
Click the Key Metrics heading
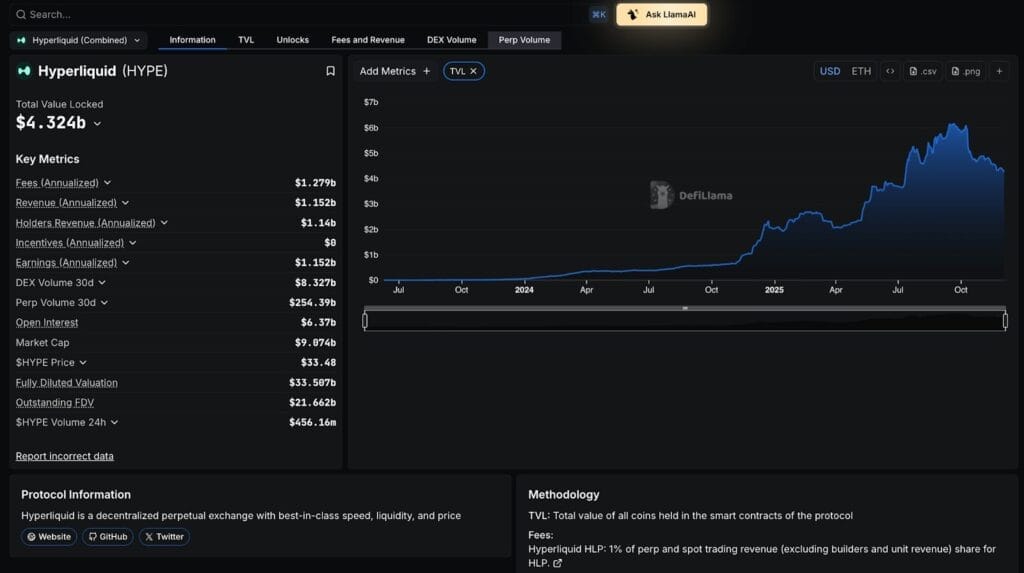tap(48, 159)
